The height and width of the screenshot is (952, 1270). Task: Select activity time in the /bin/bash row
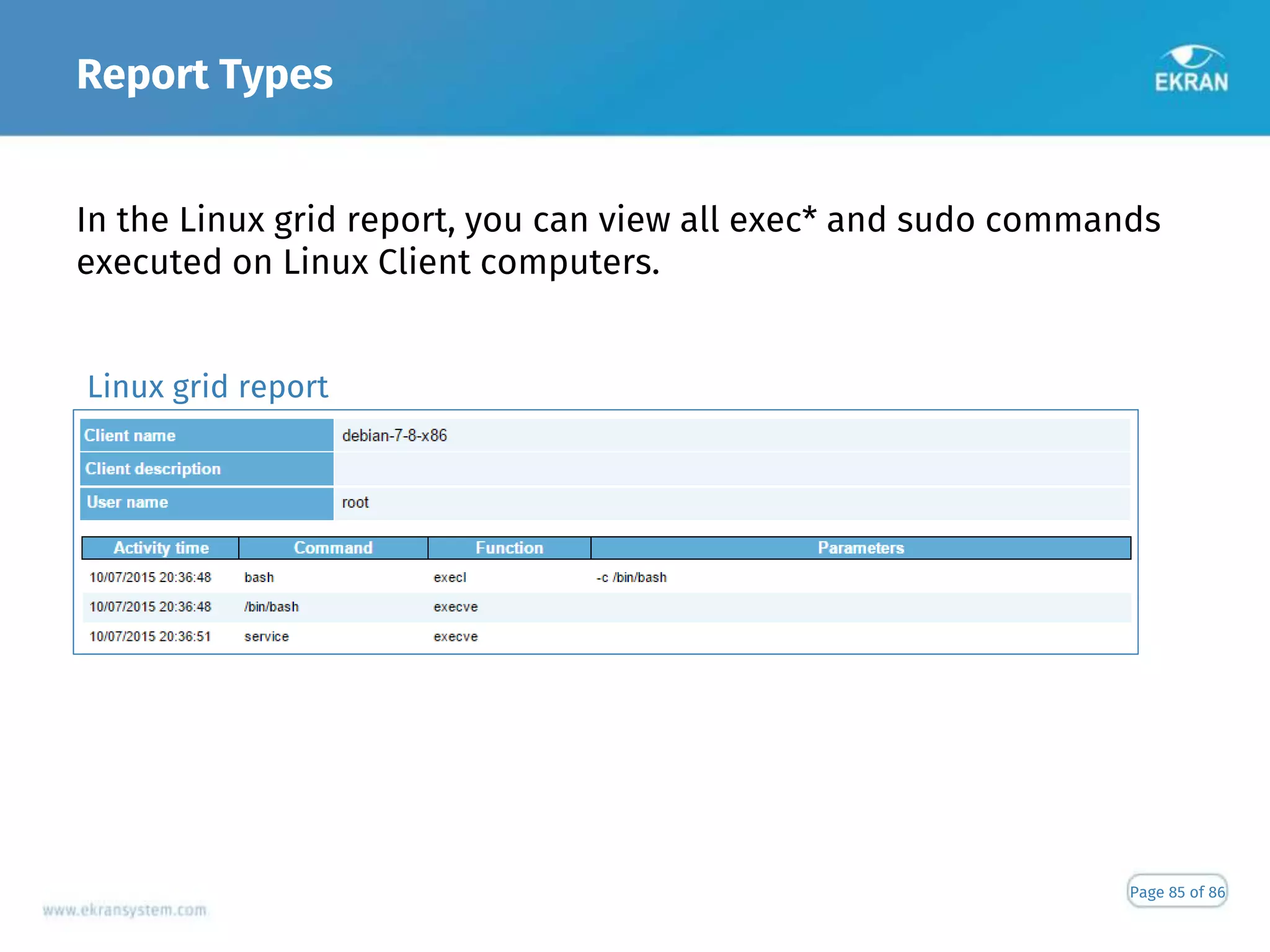tap(150, 607)
